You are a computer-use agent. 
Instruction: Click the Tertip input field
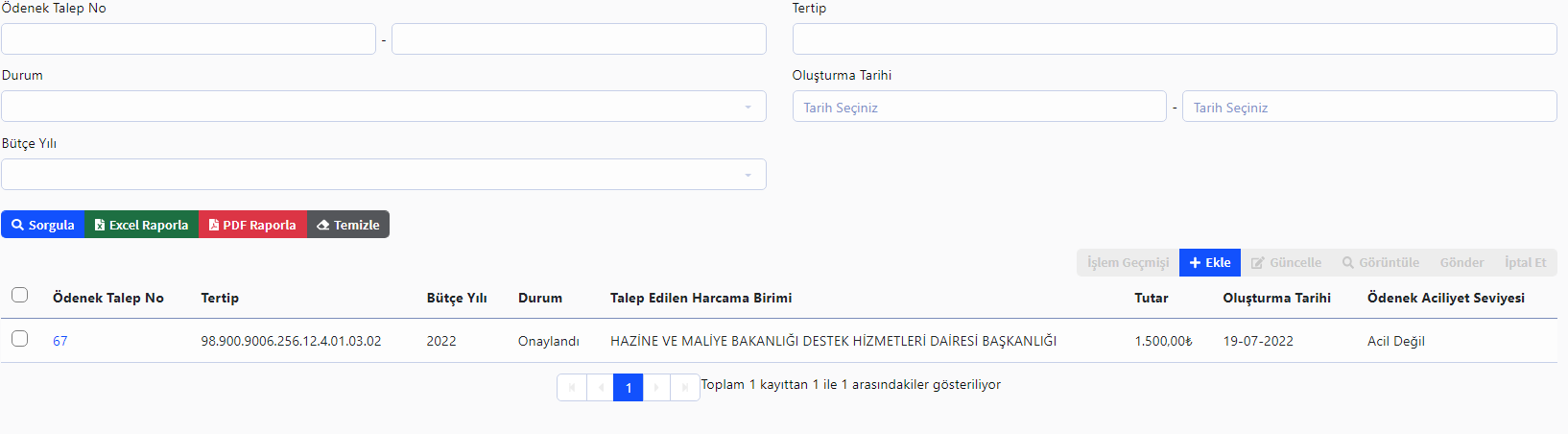point(1174,39)
